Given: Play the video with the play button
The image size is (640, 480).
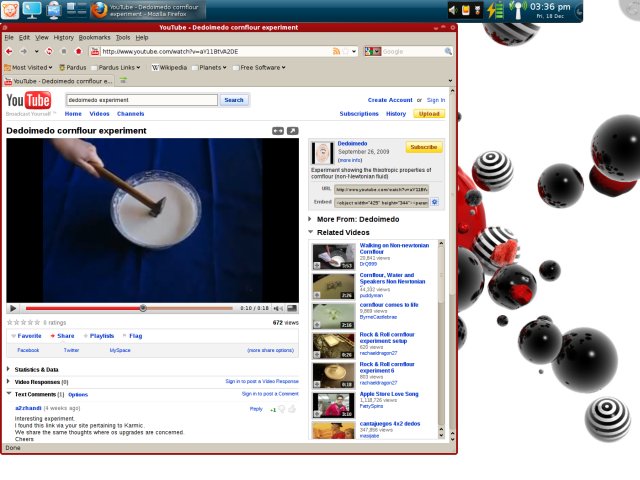Looking at the screenshot, I should pyautogui.click(x=13, y=309).
